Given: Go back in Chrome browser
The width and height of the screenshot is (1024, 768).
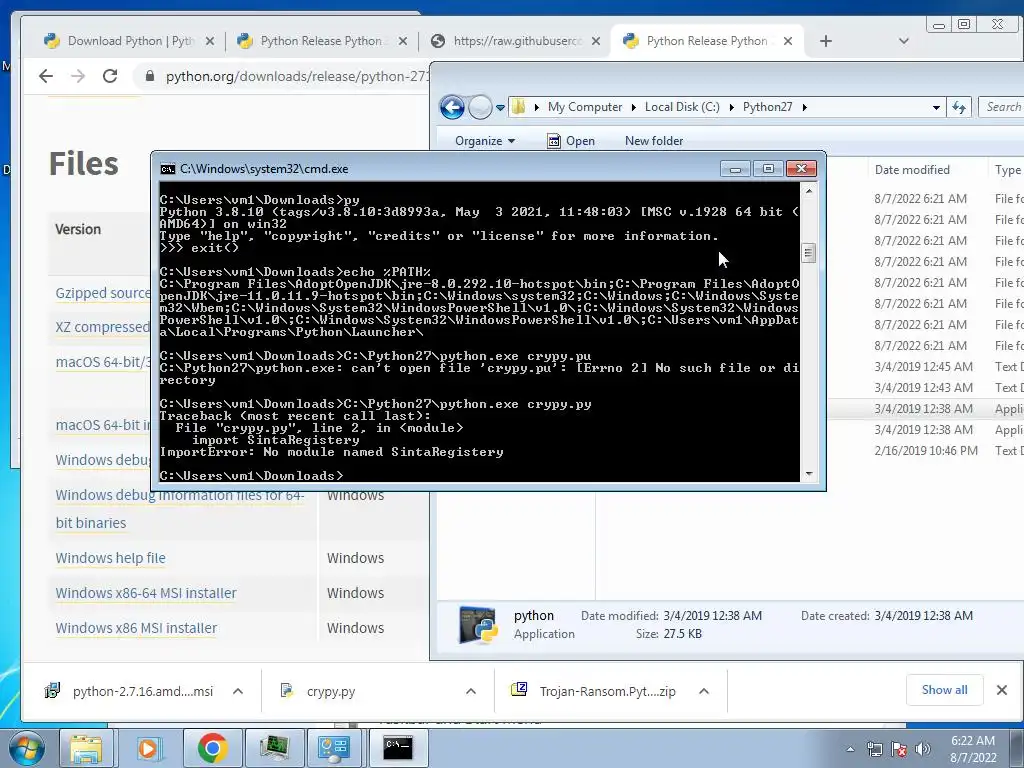Looking at the screenshot, I should click(46, 76).
